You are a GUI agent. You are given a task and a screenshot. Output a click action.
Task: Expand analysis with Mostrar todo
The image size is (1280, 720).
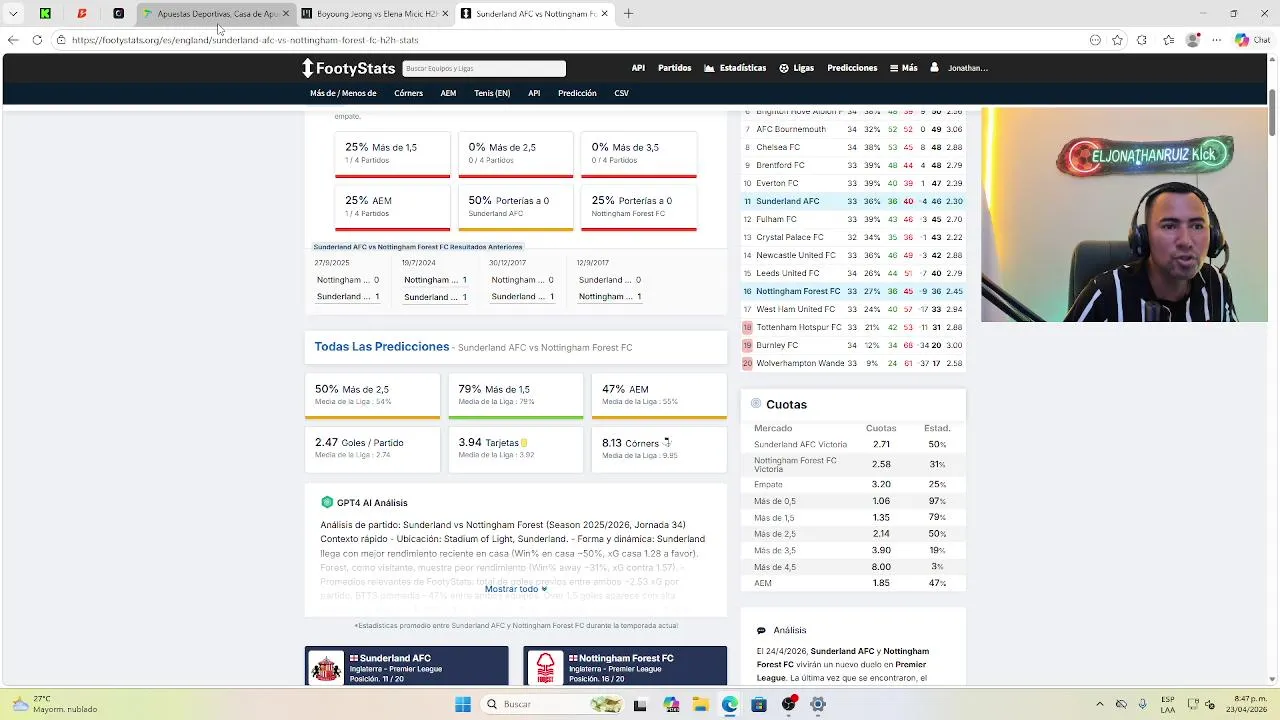pyautogui.click(x=515, y=589)
